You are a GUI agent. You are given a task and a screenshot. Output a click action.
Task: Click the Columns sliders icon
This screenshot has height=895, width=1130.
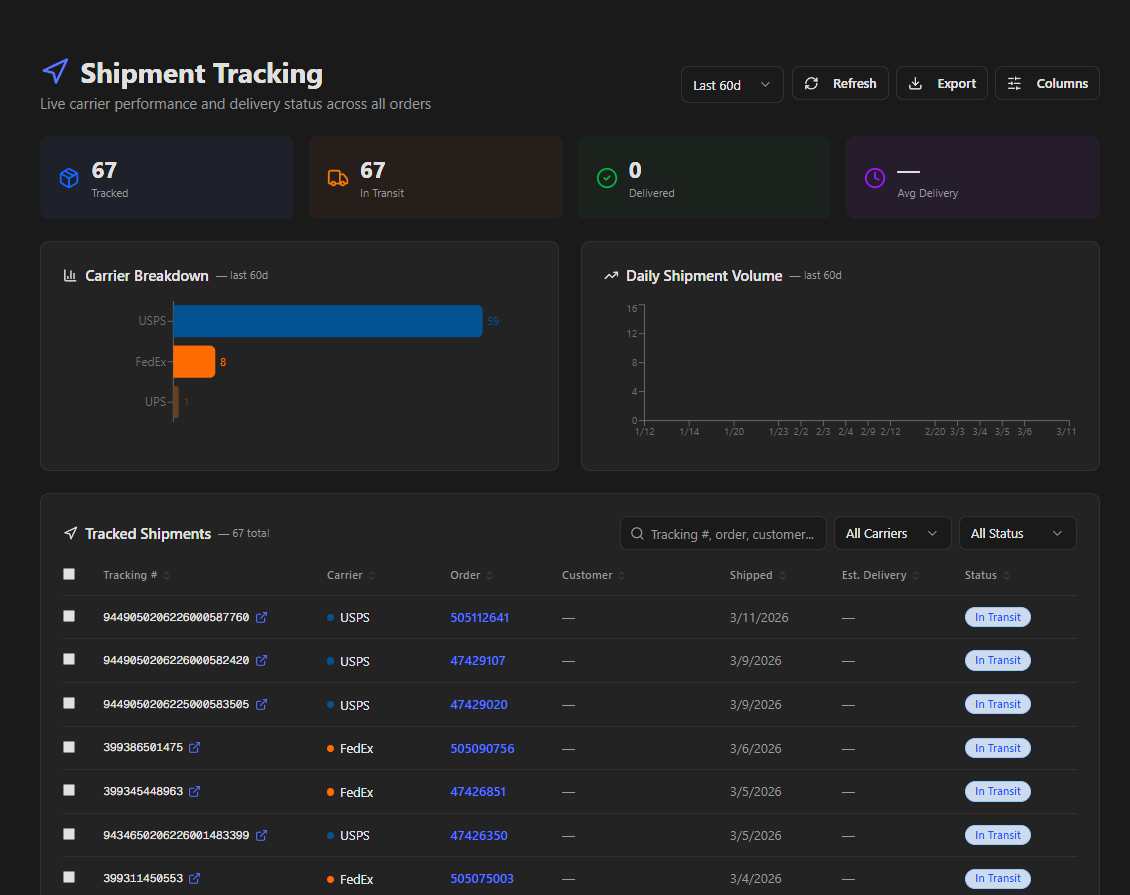coord(1014,84)
